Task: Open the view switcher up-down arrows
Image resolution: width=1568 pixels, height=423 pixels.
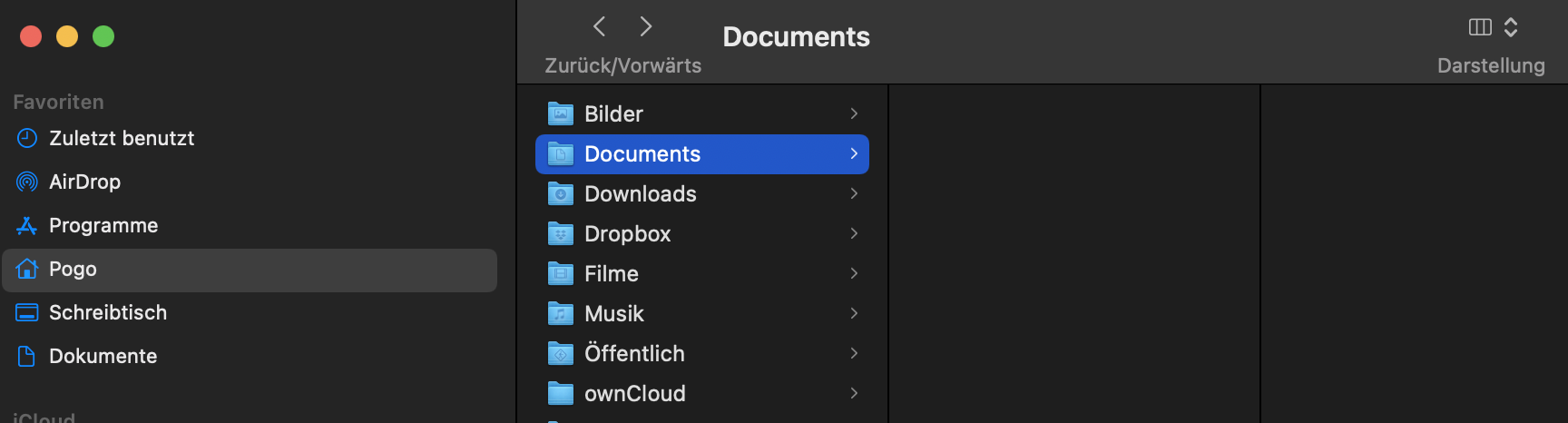Action: [x=1511, y=27]
